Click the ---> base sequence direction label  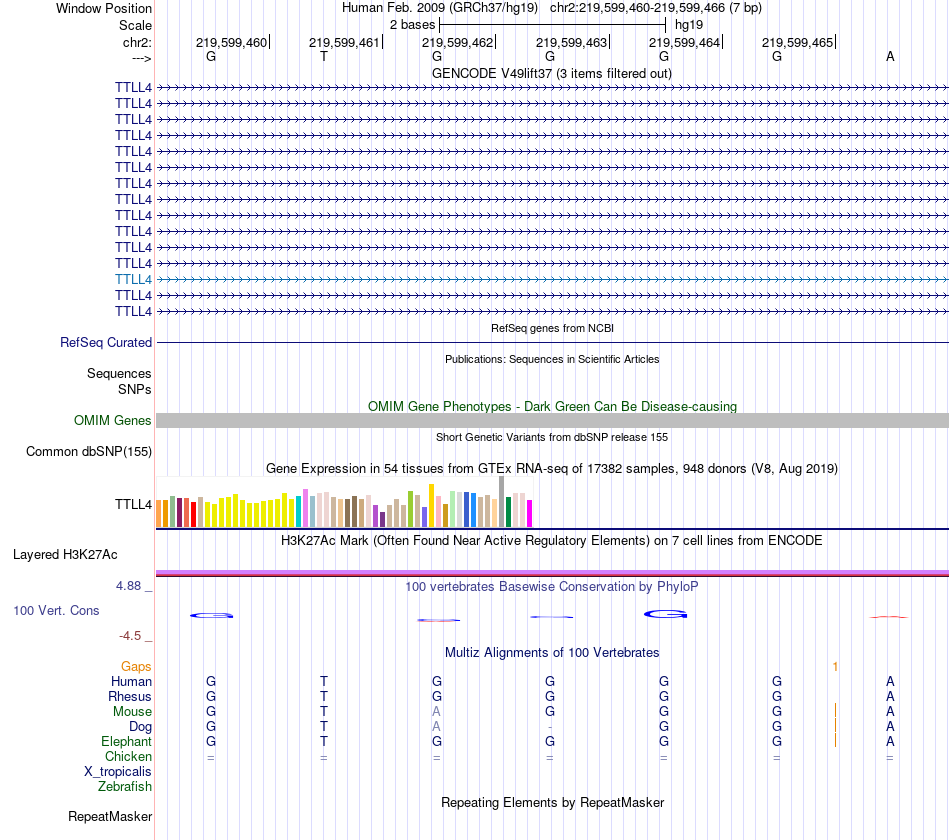(x=141, y=58)
